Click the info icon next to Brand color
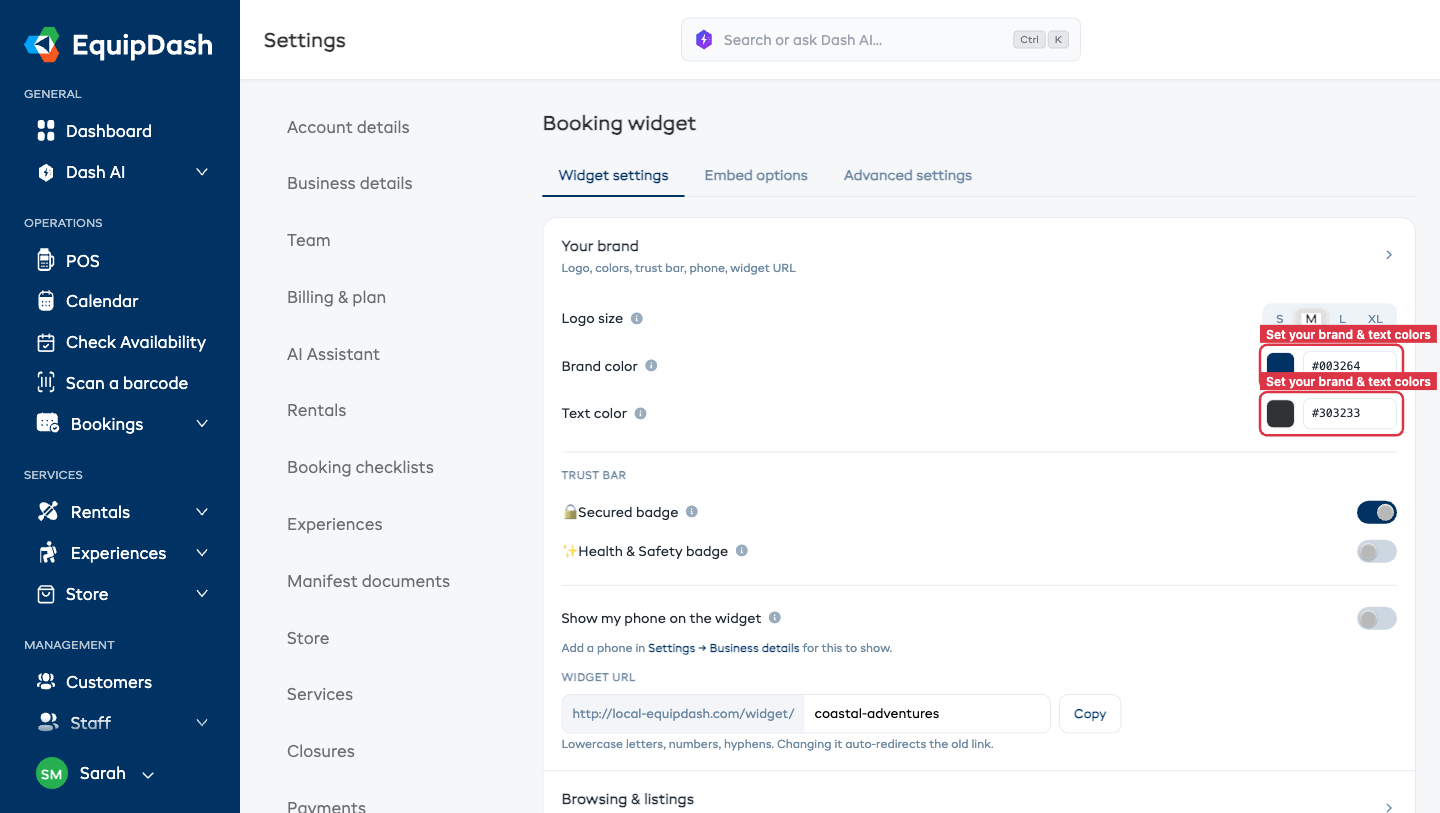 tap(651, 366)
